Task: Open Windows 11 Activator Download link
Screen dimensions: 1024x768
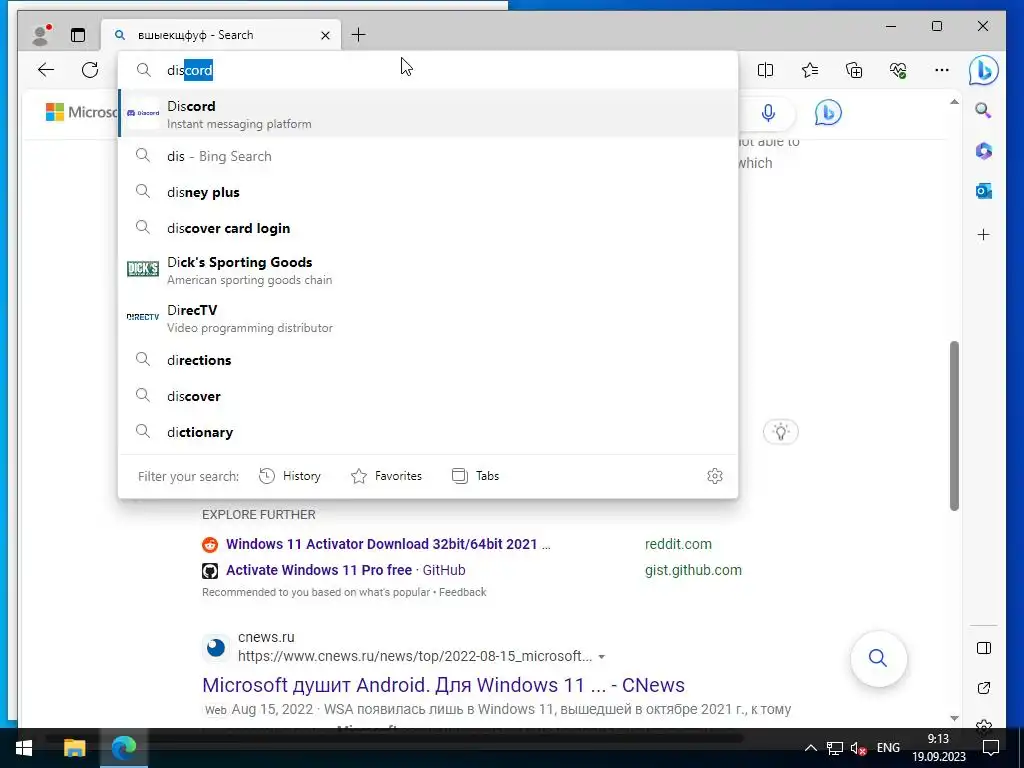Action: [388, 544]
